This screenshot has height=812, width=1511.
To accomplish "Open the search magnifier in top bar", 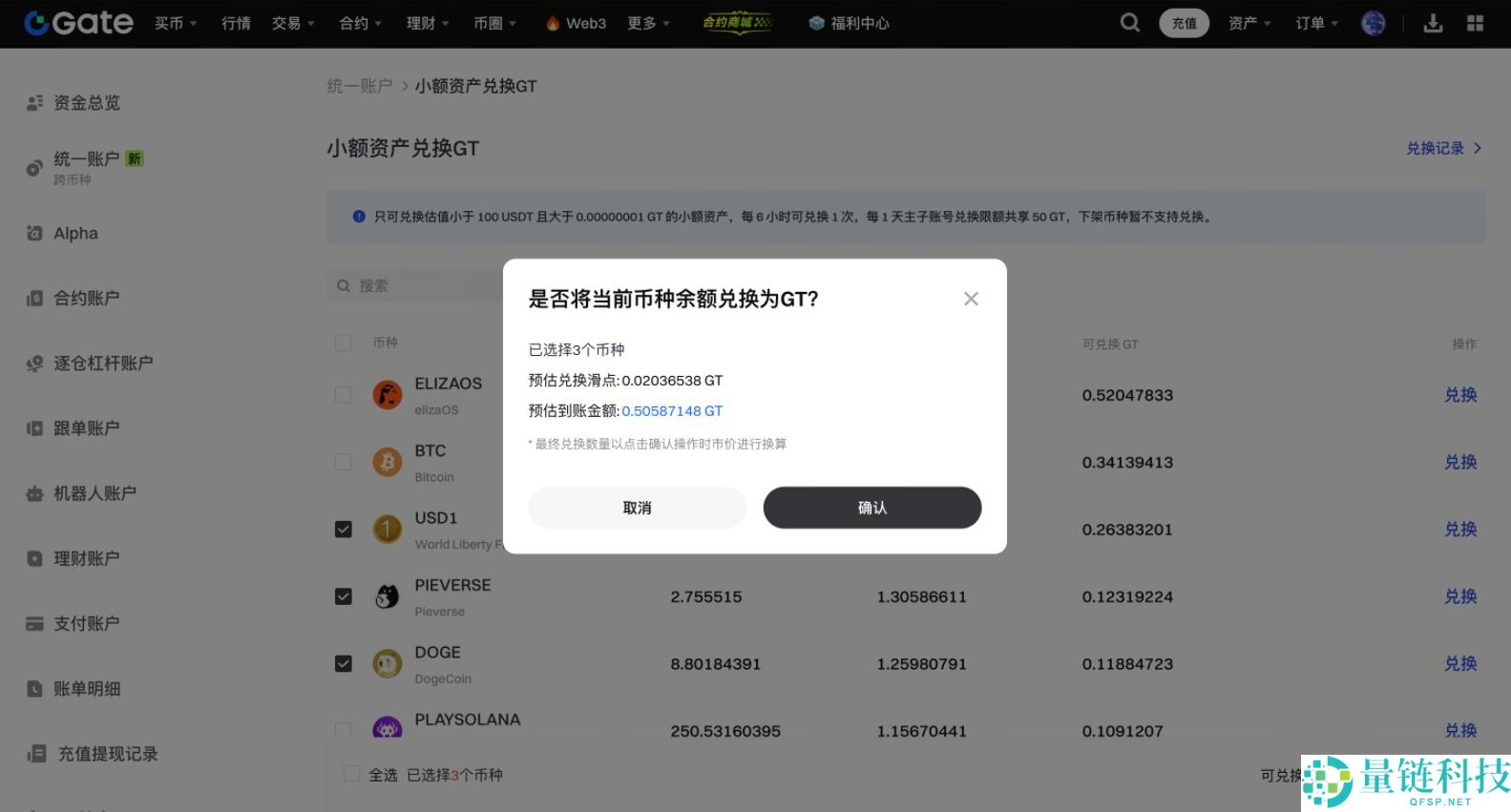I will tap(1130, 23).
